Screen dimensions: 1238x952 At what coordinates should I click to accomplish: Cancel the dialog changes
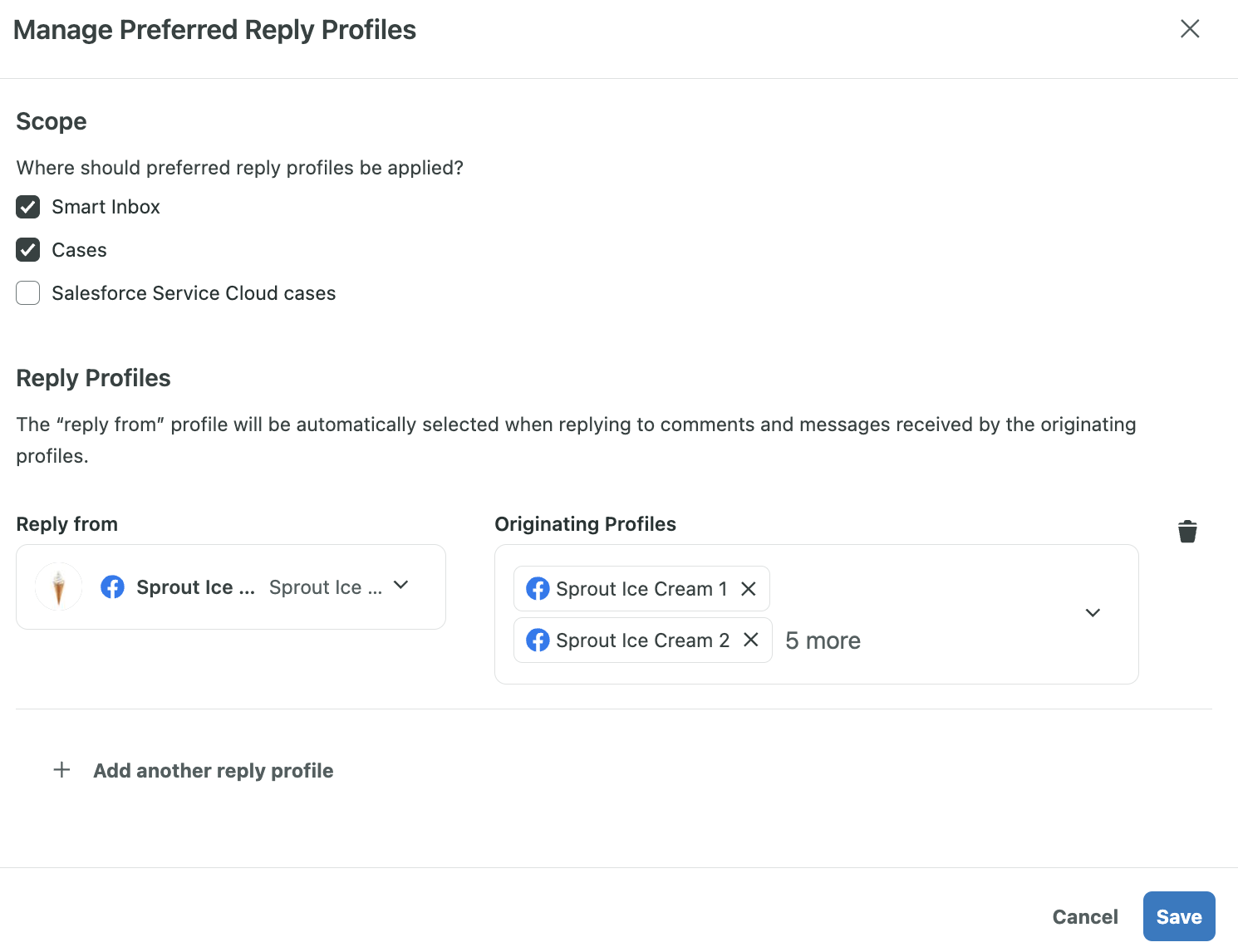(1085, 917)
